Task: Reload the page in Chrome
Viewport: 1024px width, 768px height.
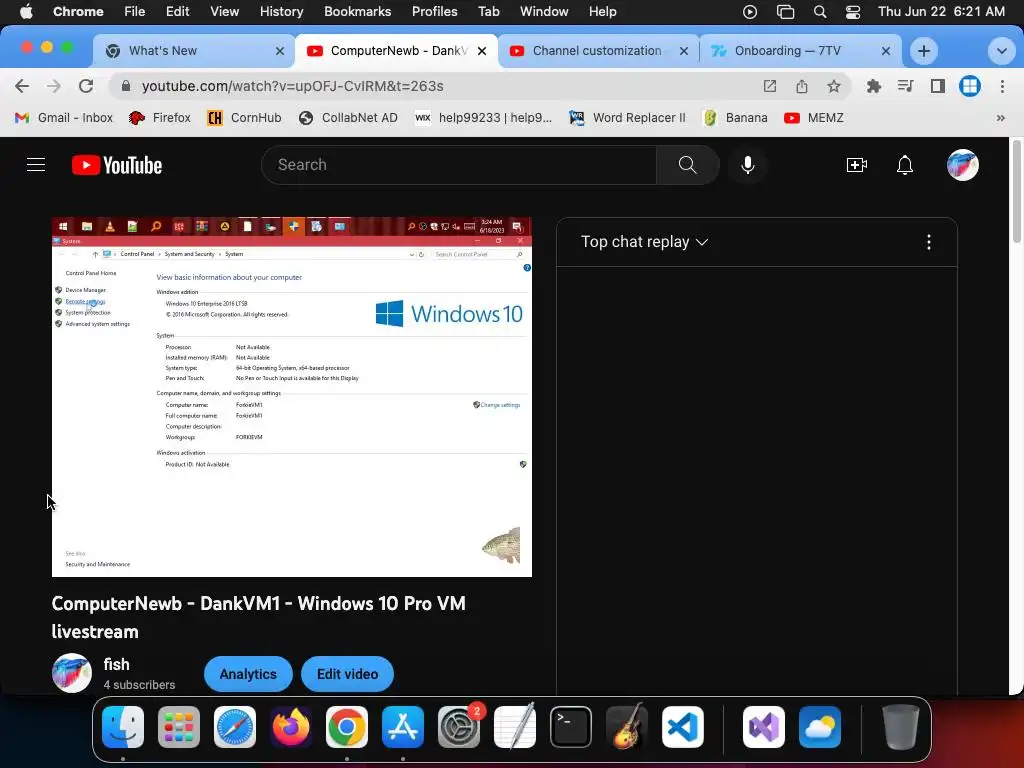Action: (86, 86)
